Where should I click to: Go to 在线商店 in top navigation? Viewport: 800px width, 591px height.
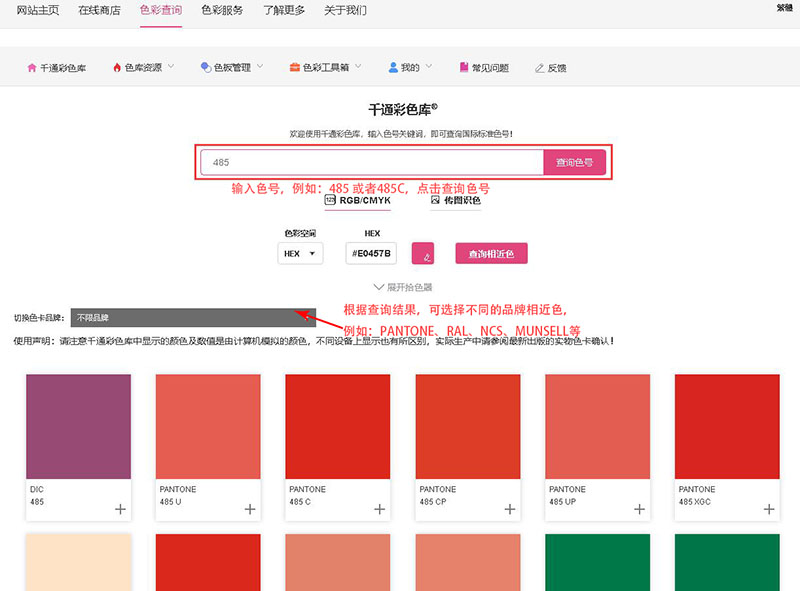pos(99,11)
